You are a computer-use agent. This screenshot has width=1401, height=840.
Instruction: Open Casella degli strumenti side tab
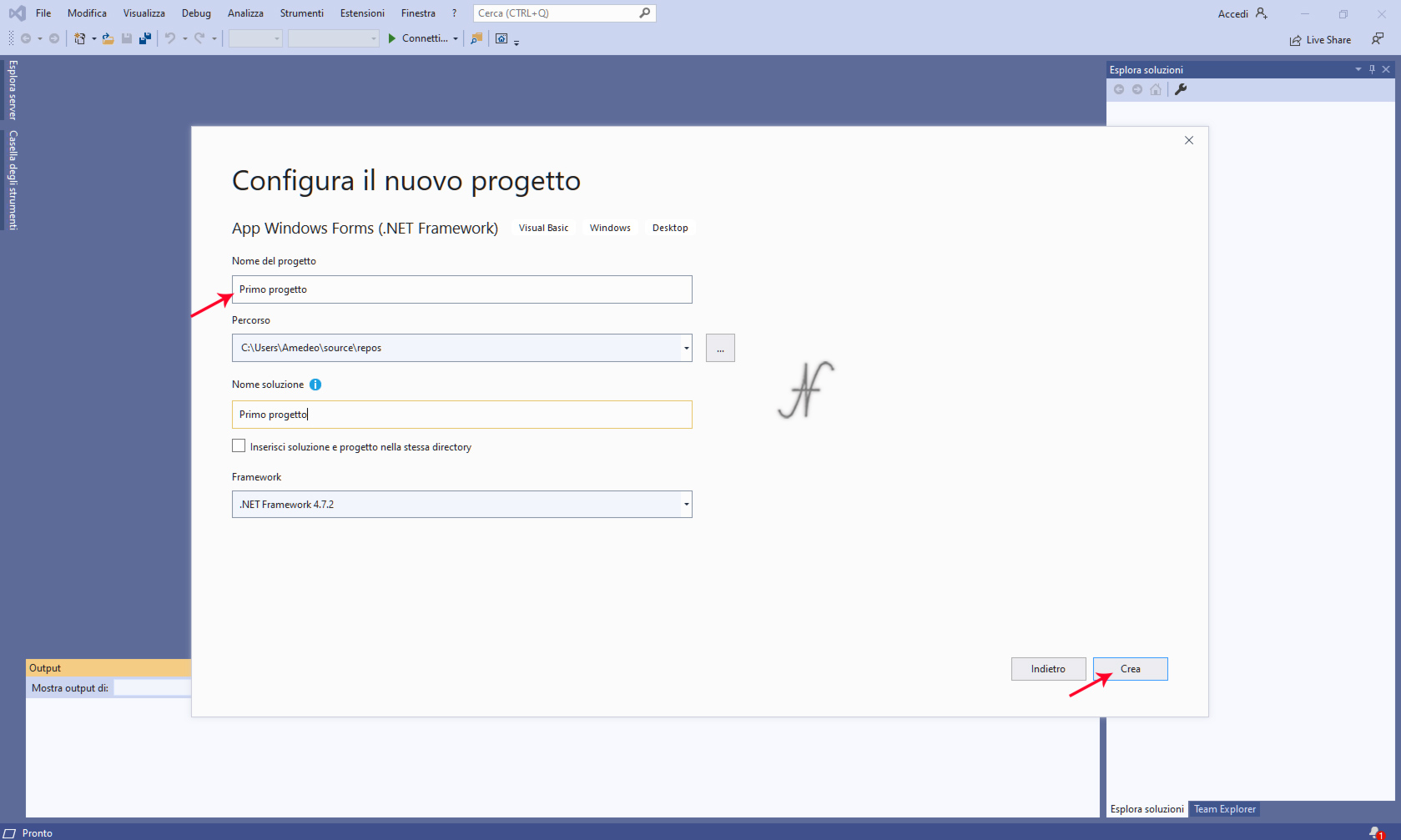[x=13, y=180]
